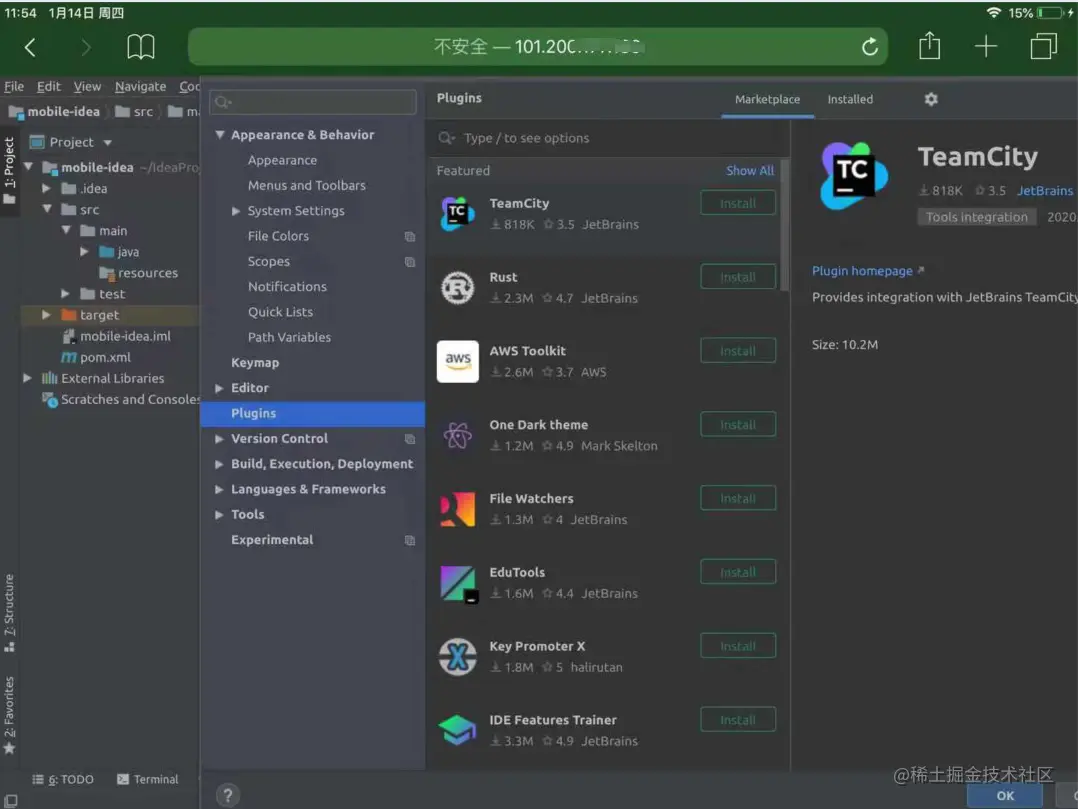Click Show All featured plugins
The width and height of the screenshot is (1078, 809).
click(749, 170)
